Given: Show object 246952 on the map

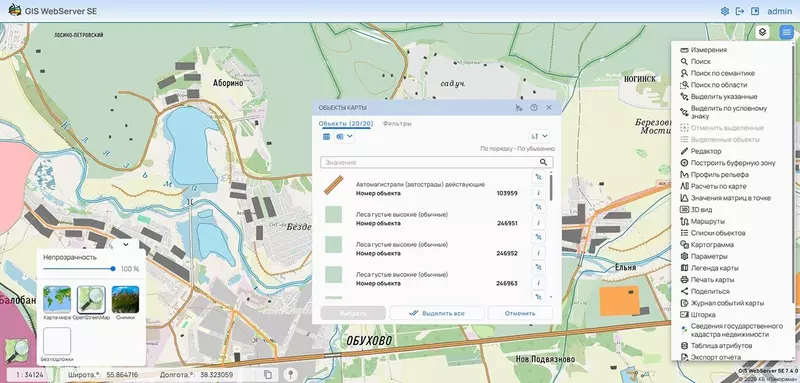Looking at the screenshot, I should (538, 237).
